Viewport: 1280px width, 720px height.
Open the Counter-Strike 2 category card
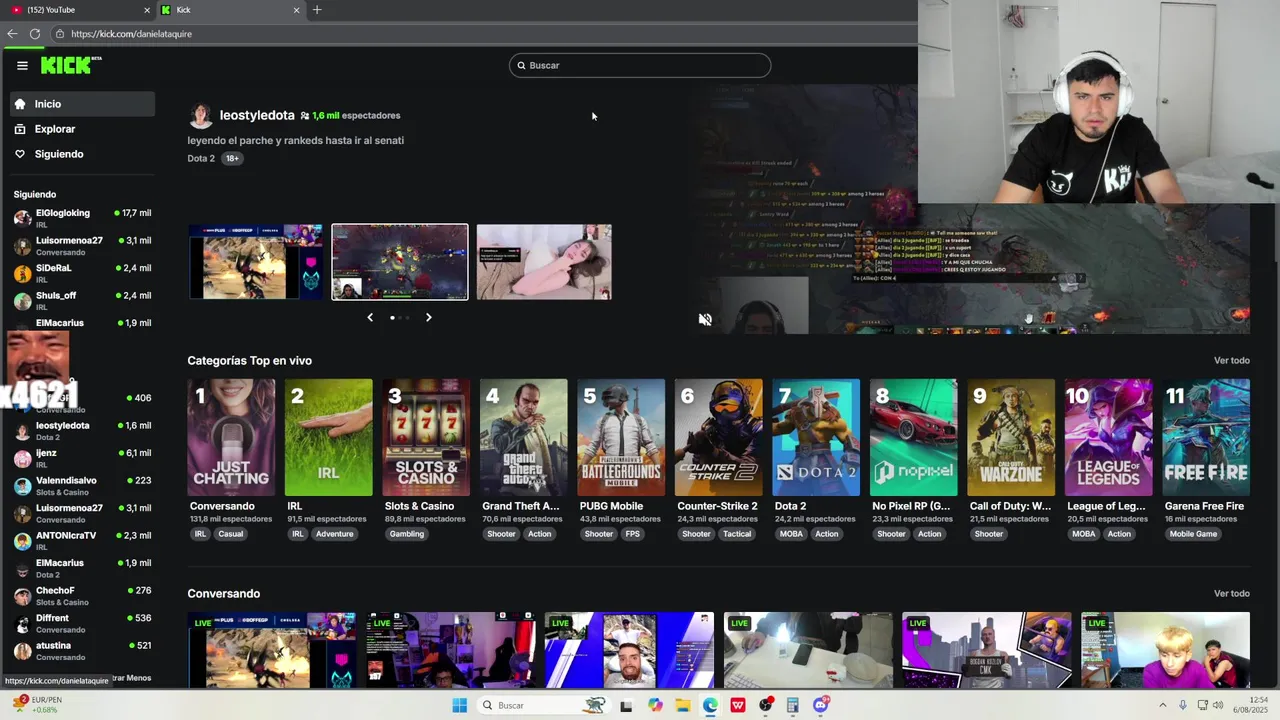click(719, 437)
